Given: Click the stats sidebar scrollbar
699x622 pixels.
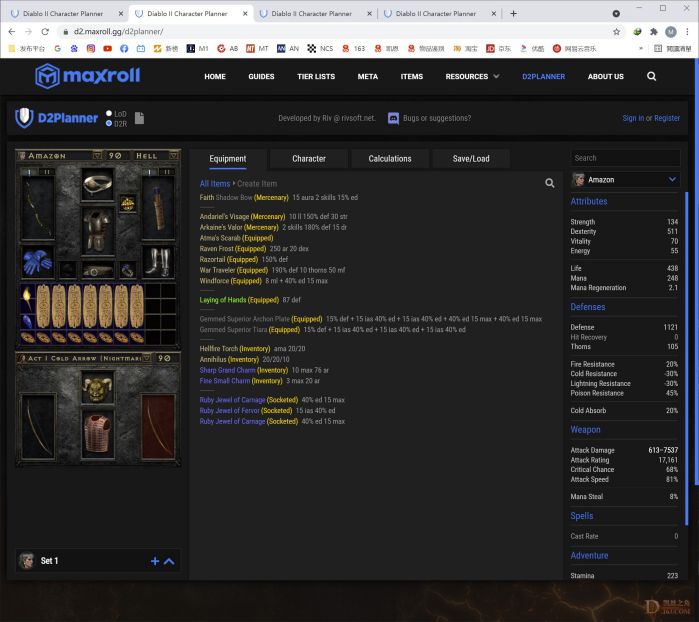Looking at the screenshot, I should pyautogui.click(x=686, y=359).
